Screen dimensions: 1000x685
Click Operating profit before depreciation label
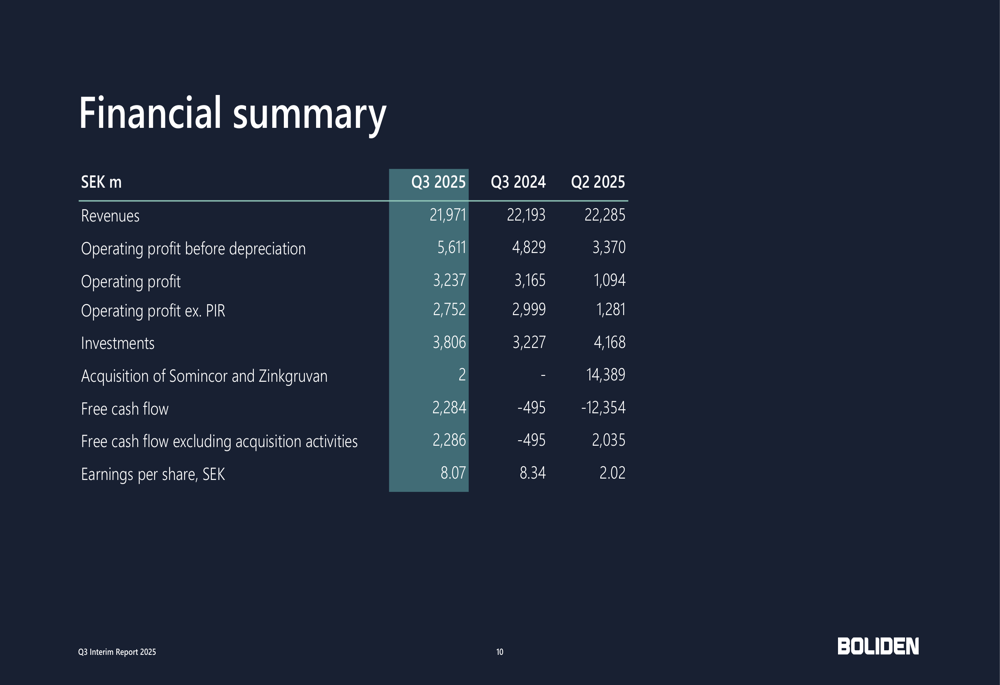pyautogui.click(x=193, y=249)
